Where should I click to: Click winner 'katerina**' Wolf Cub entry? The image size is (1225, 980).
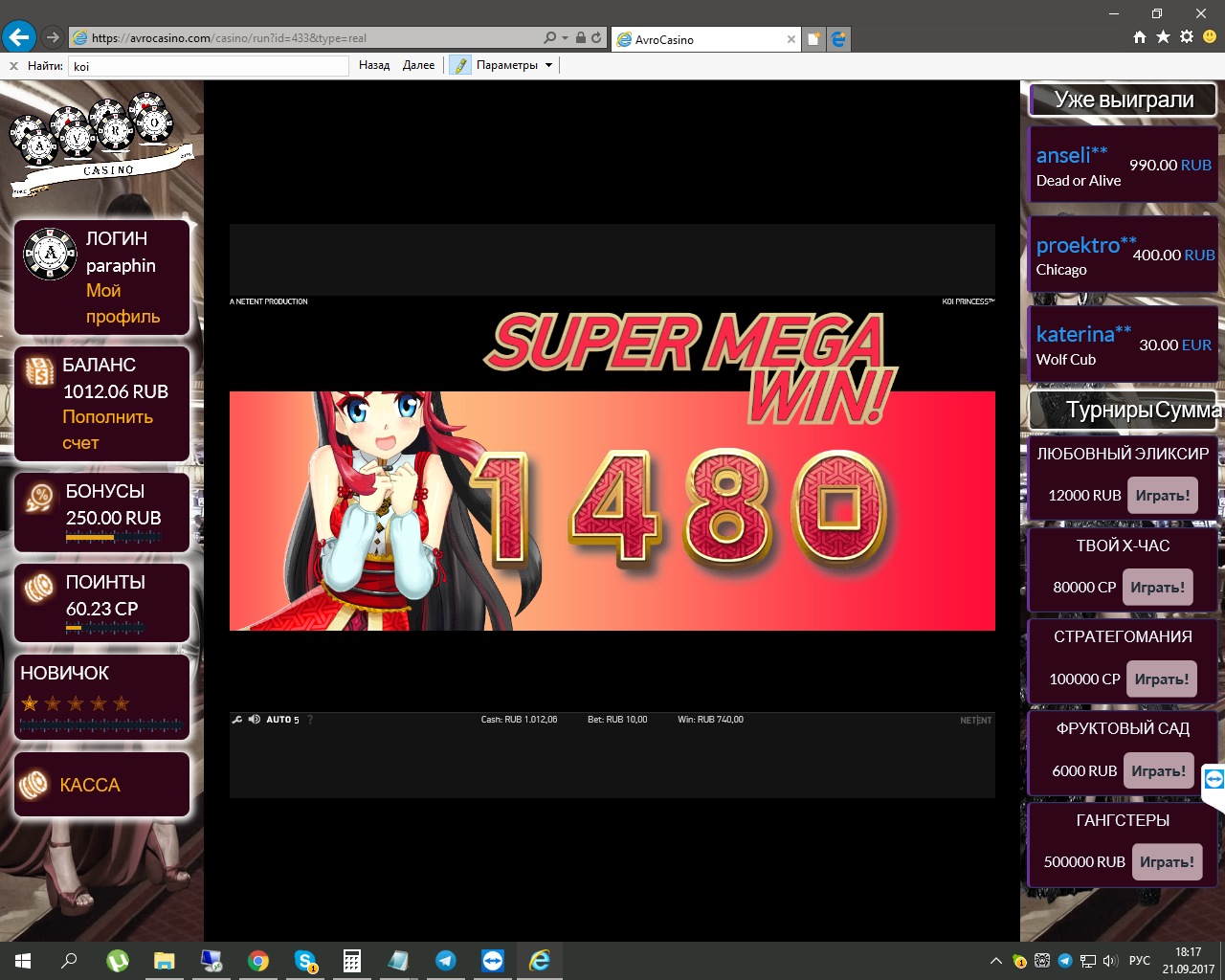point(1124,345)
